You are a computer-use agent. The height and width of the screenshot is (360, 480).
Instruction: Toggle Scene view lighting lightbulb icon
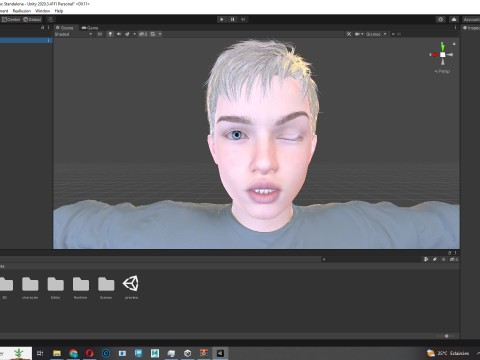tap(110, 34)
